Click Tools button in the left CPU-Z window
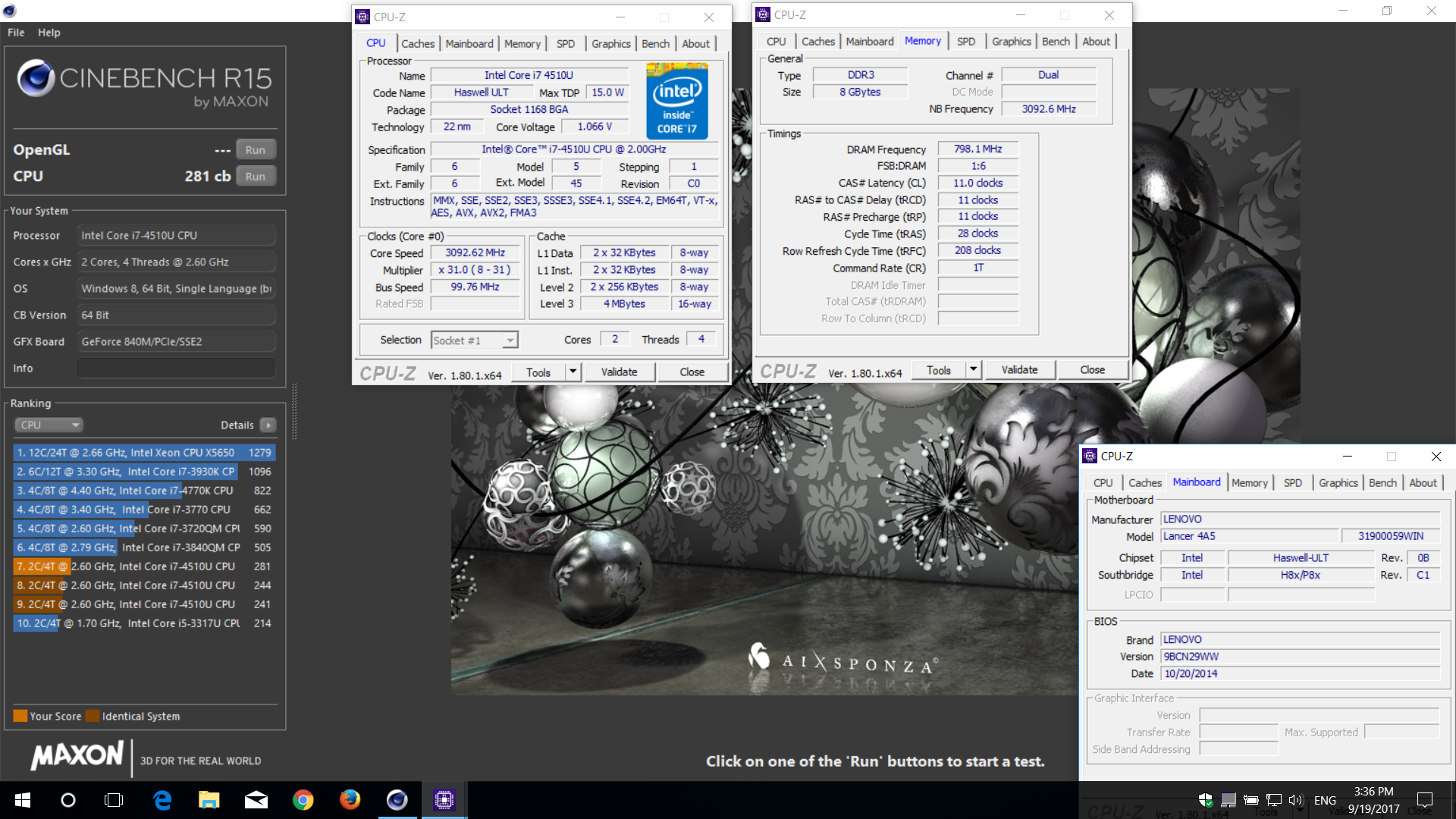 coord(538,372)
